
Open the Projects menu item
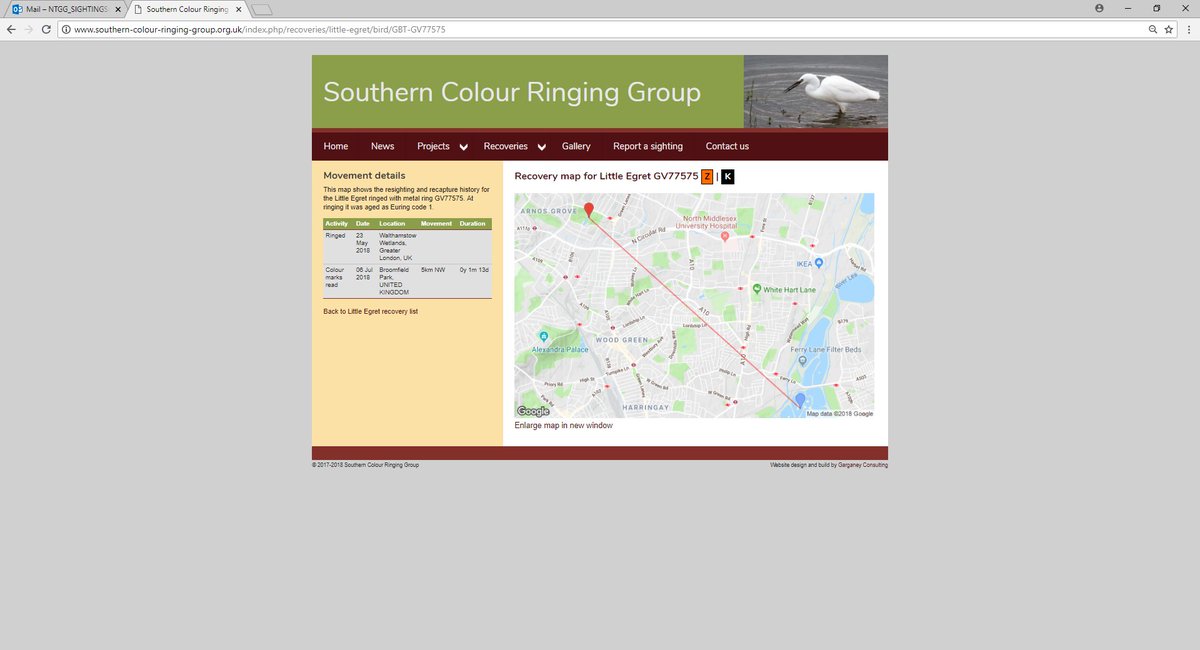tap(433, 146)
